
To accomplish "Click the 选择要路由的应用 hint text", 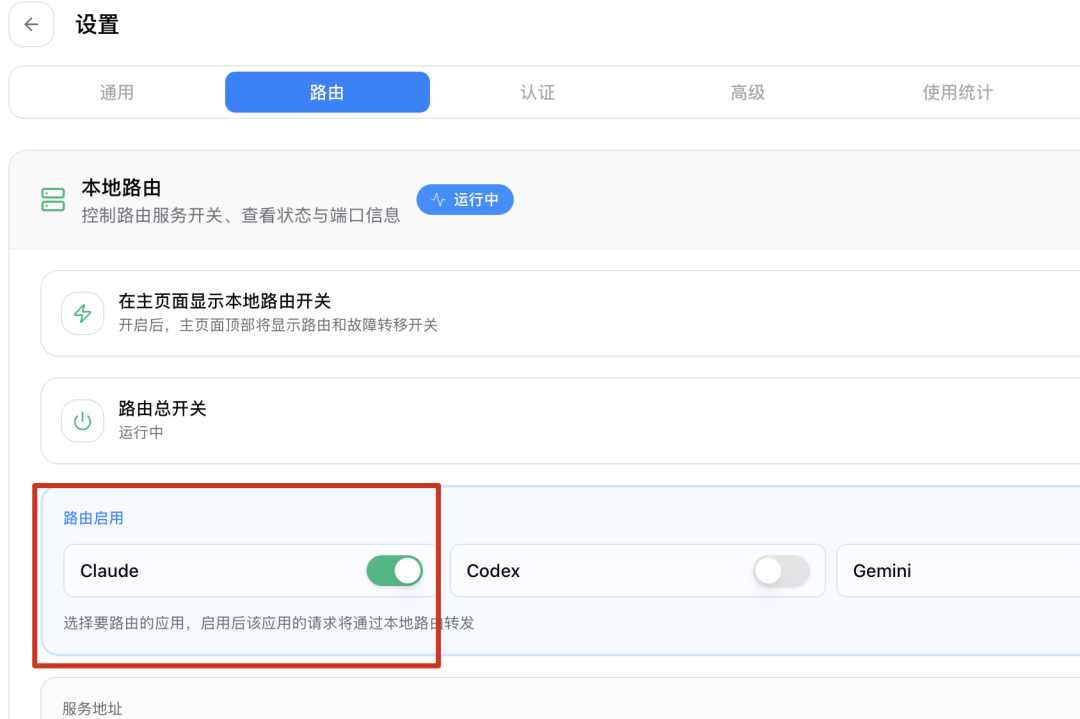I will [x=269, y=623].
